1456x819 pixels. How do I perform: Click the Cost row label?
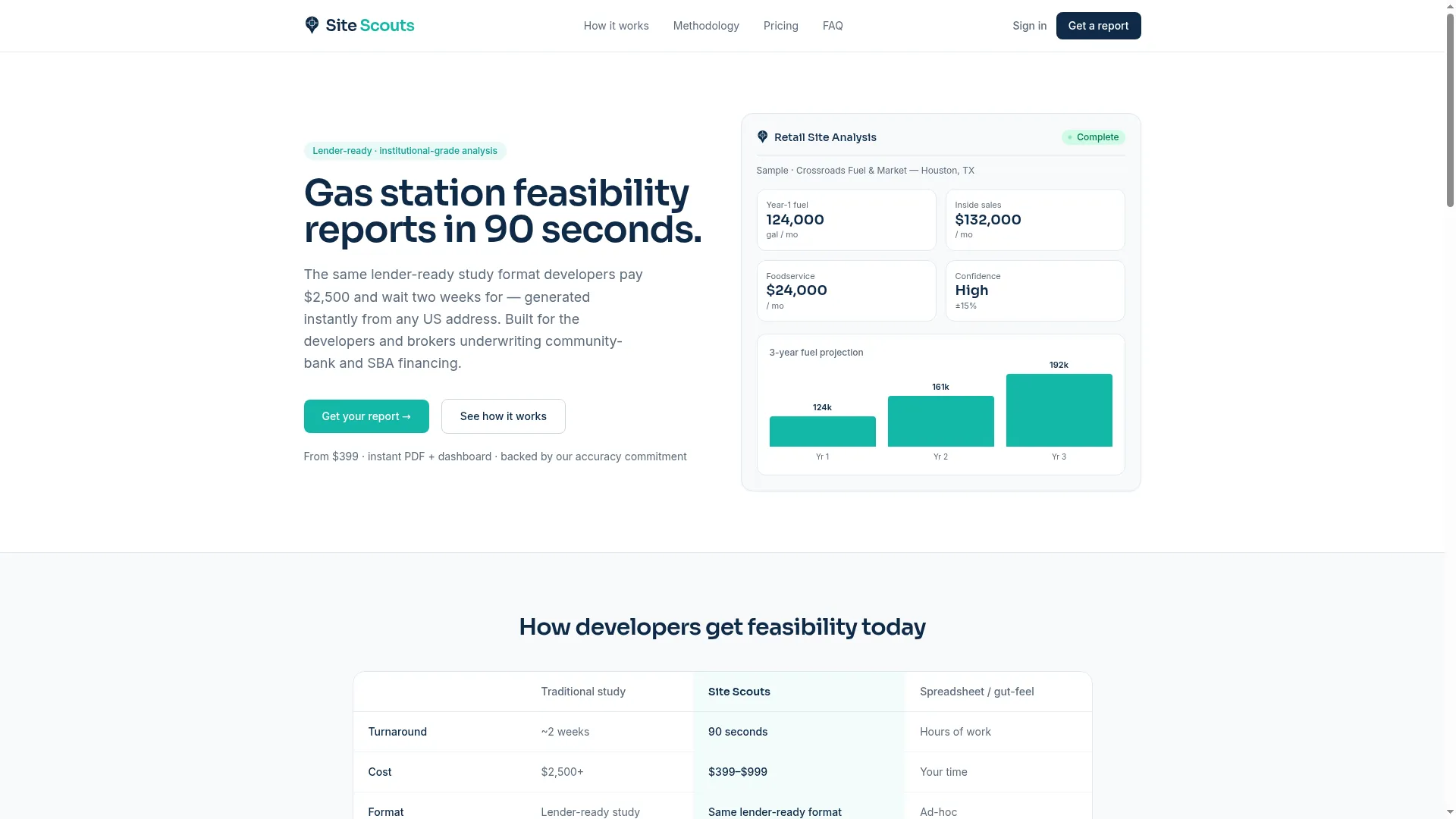click(x=380, y=772)
